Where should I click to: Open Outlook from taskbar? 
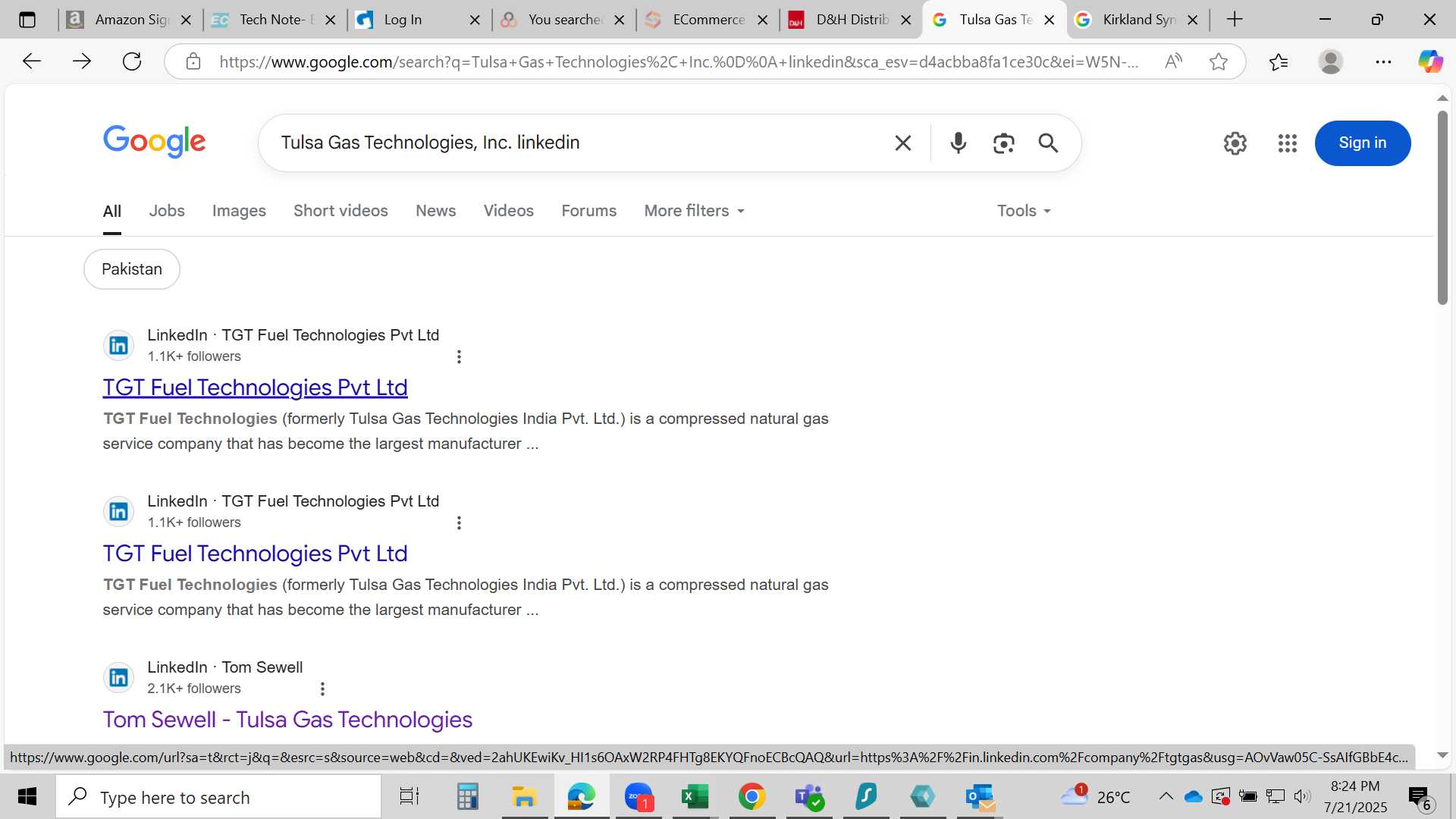pos(980,796)
